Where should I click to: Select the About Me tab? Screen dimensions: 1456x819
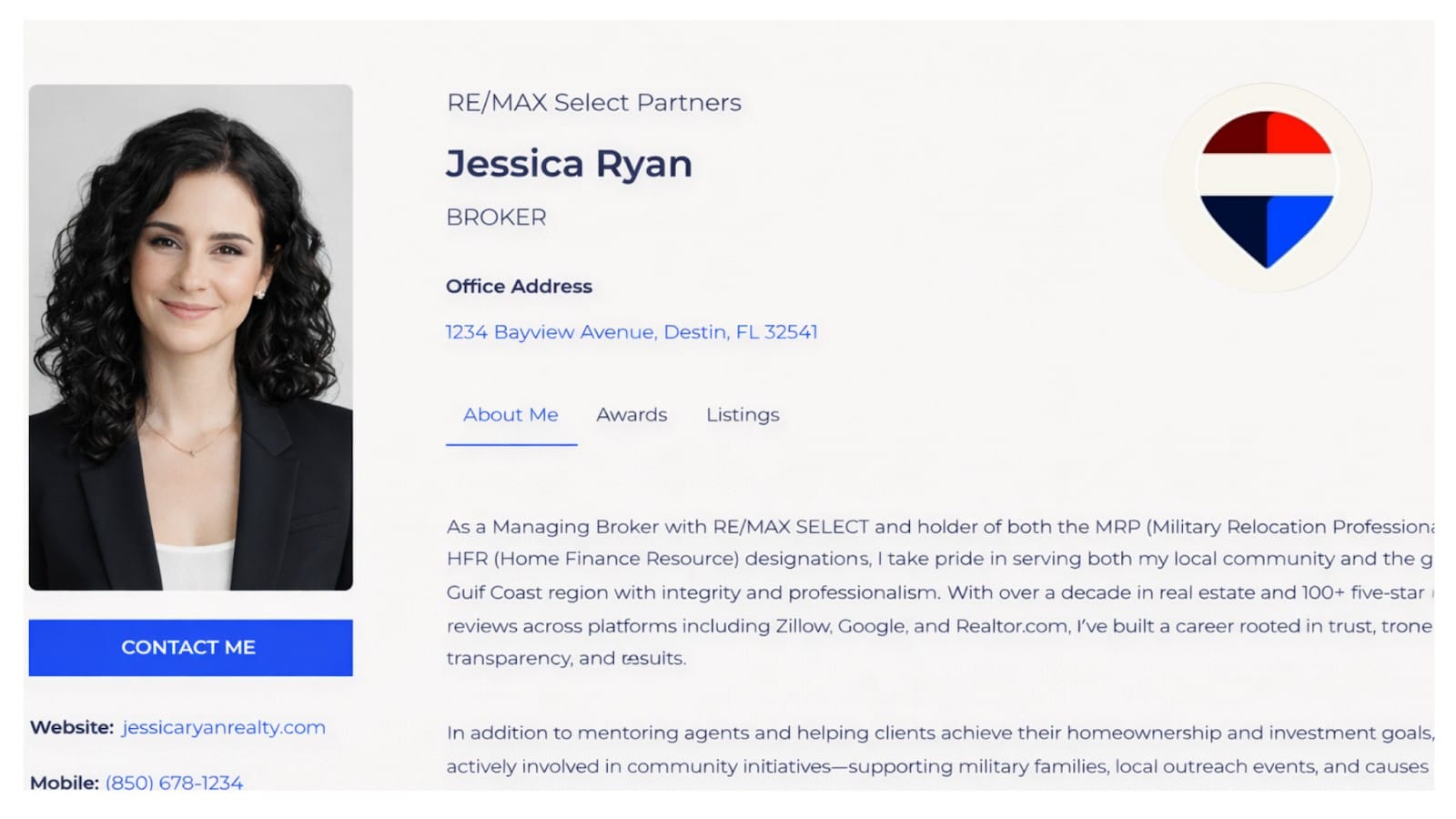pyautogui.click(x=511, y=415)
